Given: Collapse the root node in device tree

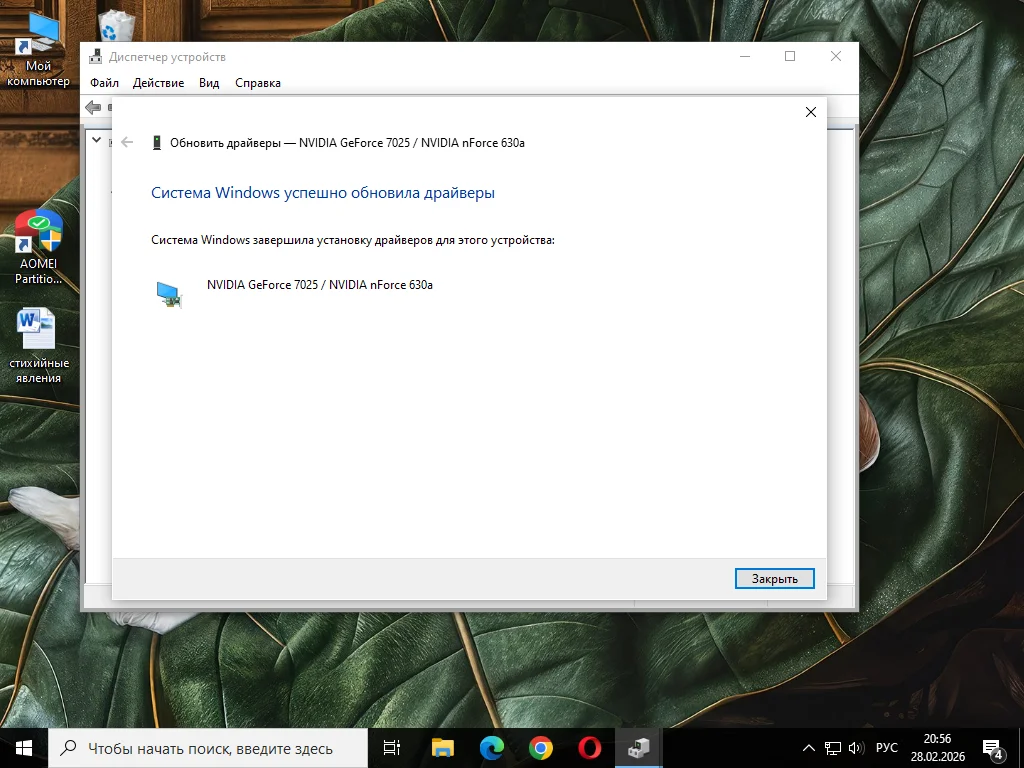Looking at the screenshot, I should 97,140.
